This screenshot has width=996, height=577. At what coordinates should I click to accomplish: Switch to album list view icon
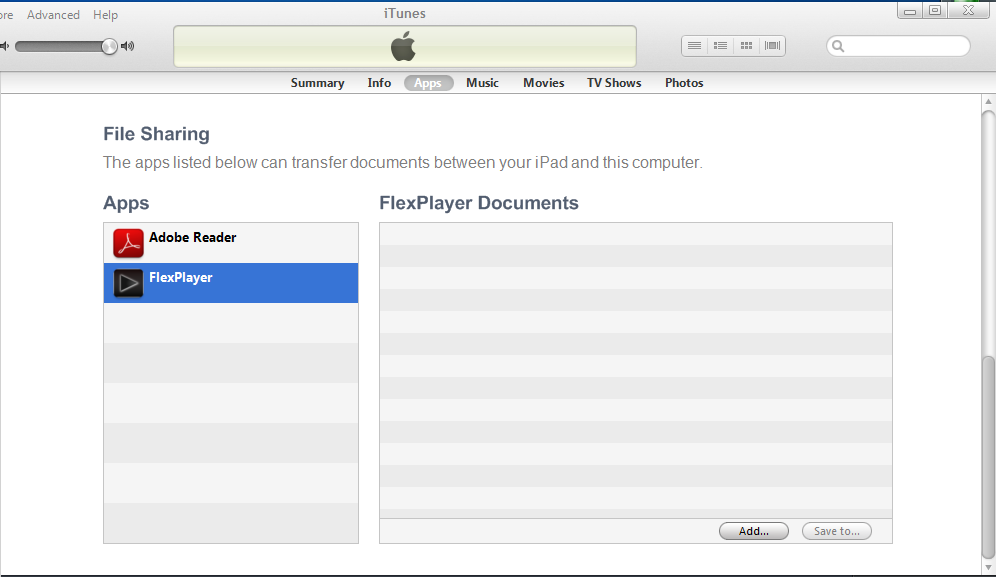(720, 46)
